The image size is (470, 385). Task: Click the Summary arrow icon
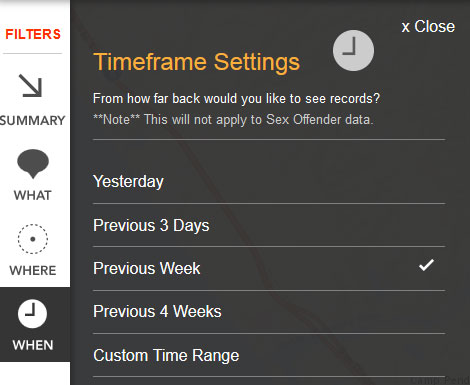coord(31,86)
